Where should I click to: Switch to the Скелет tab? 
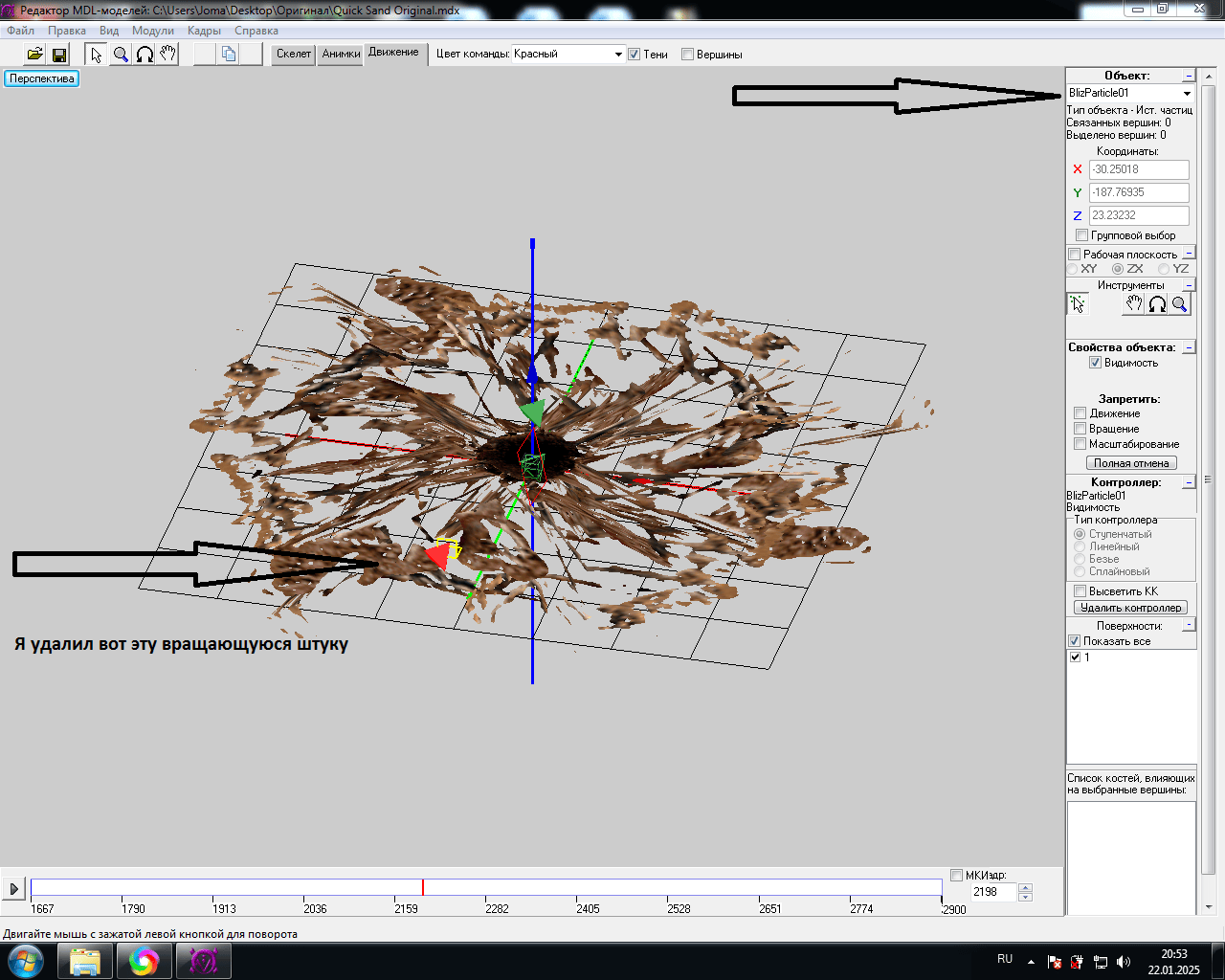click(x=293, y=54)
